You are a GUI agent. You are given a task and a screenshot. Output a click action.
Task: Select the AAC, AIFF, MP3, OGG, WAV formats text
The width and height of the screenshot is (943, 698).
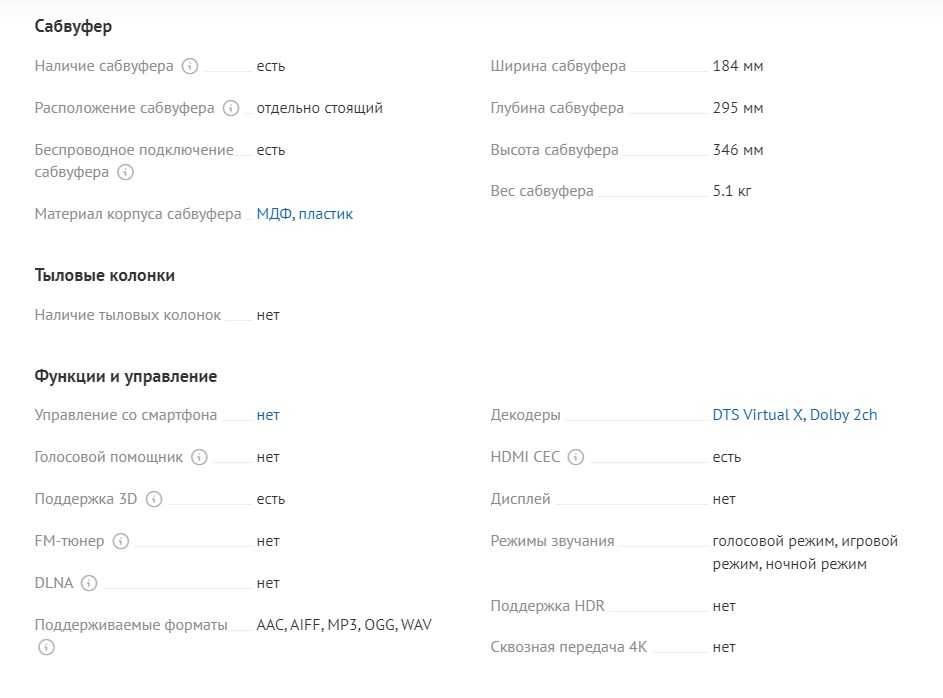click(x=344, y=625)
